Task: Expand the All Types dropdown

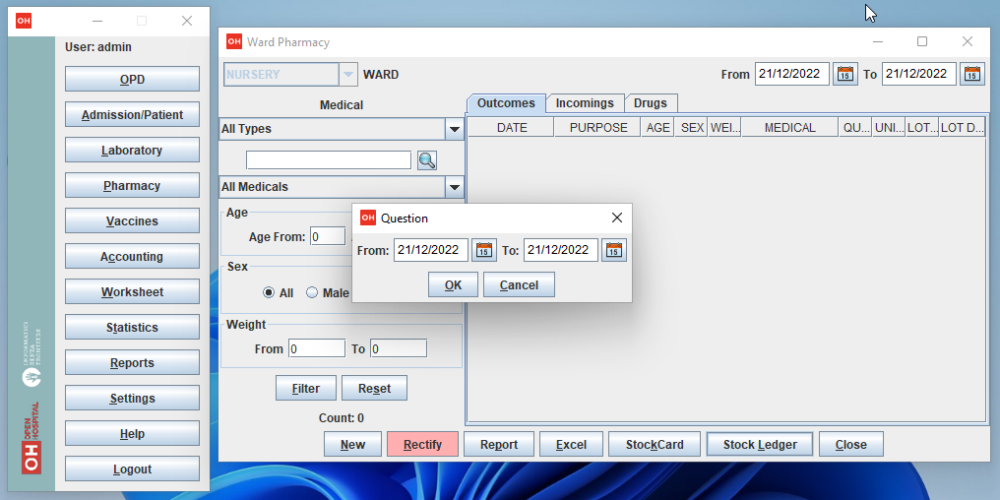Action: click(454, 129)
